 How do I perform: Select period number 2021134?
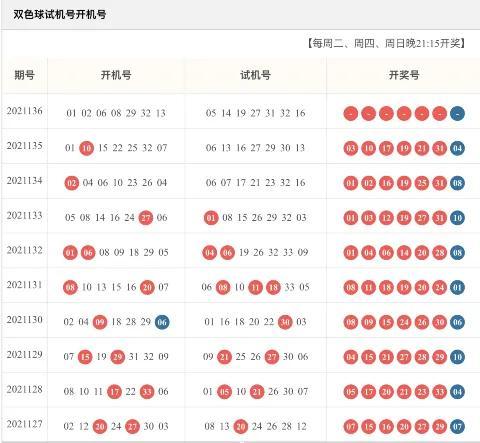tap(25, 181)
